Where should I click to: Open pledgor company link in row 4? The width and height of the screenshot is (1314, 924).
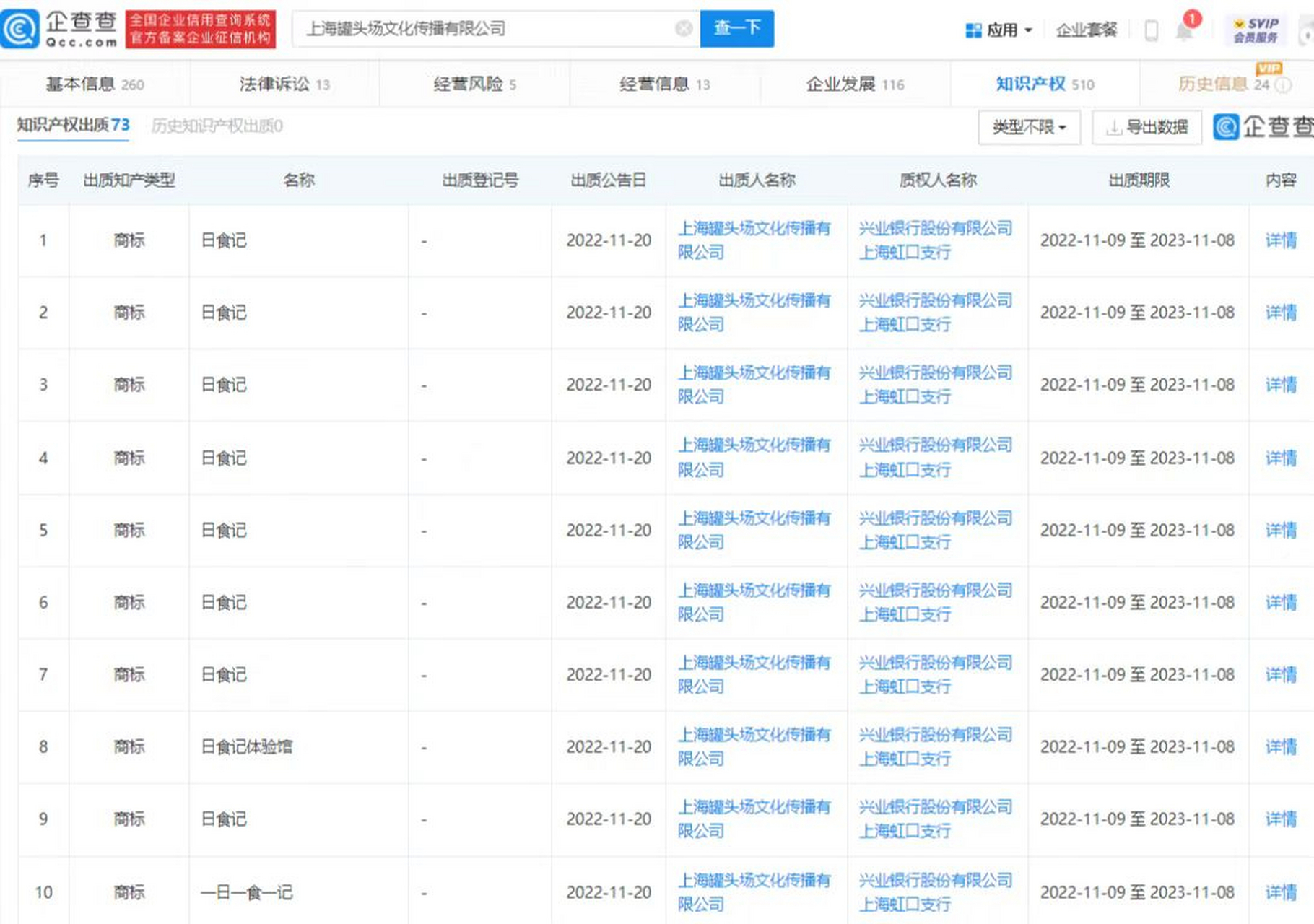tap(754, 458)
